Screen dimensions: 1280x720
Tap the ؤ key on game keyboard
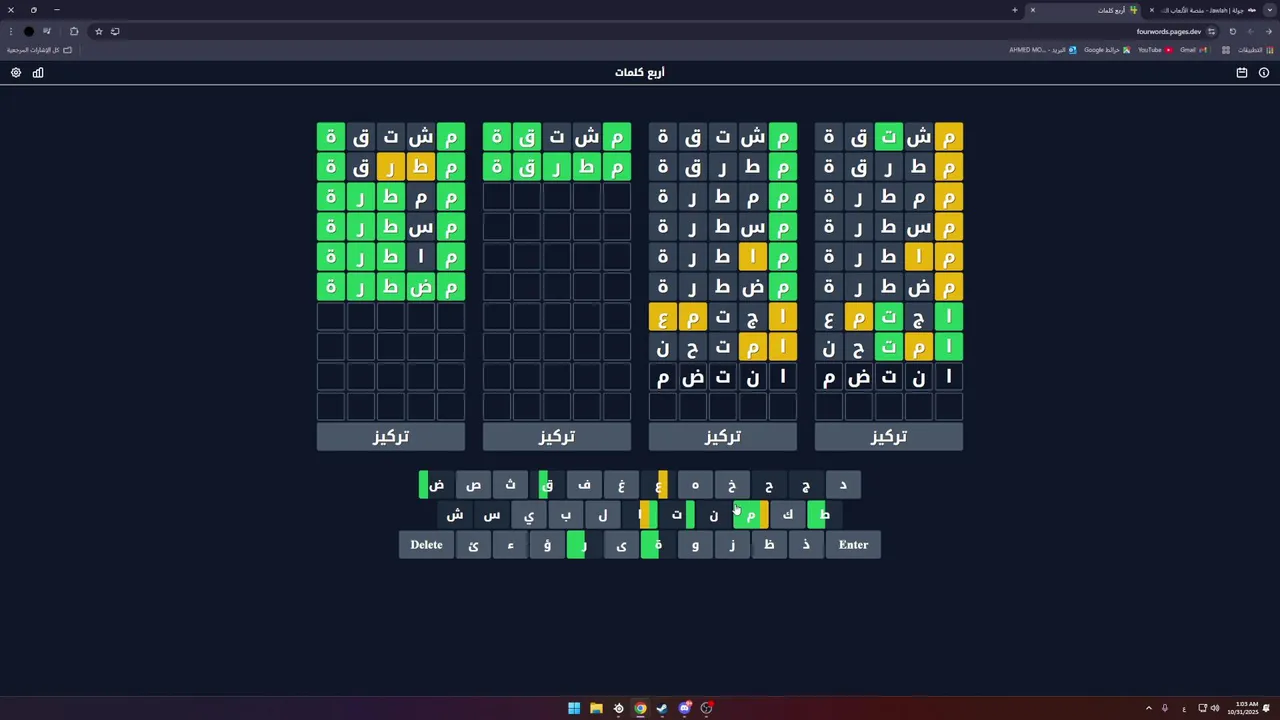(x=547, y=545)
